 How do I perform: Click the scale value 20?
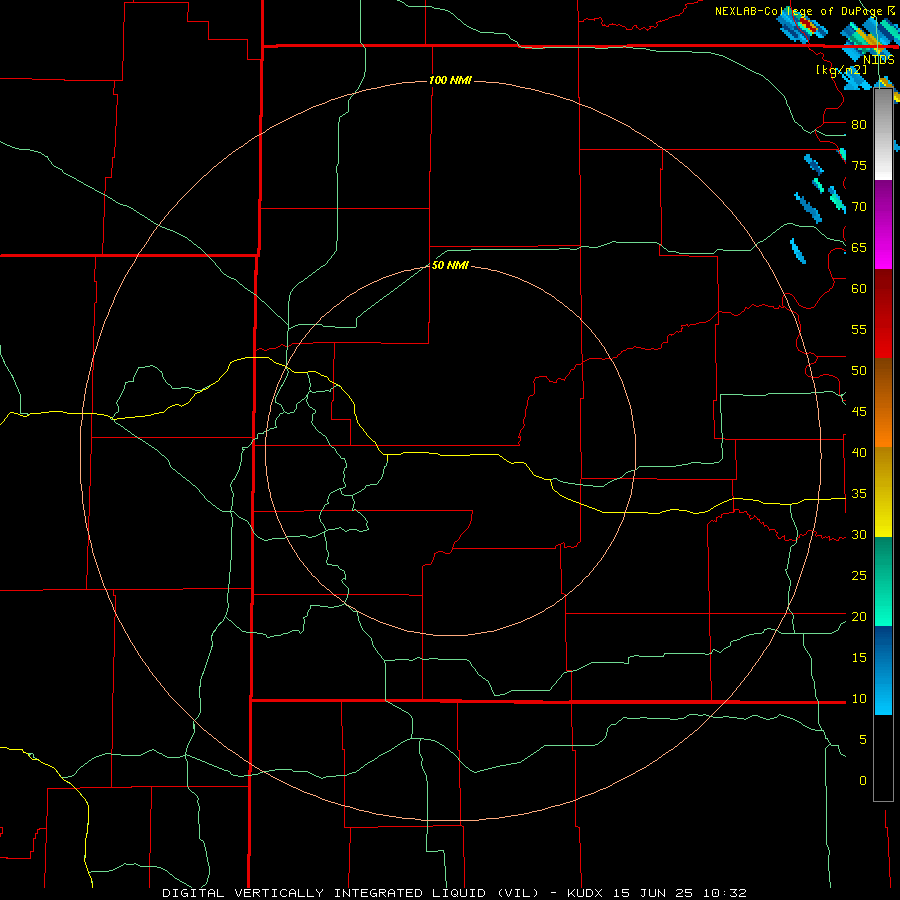coord(859,617)
